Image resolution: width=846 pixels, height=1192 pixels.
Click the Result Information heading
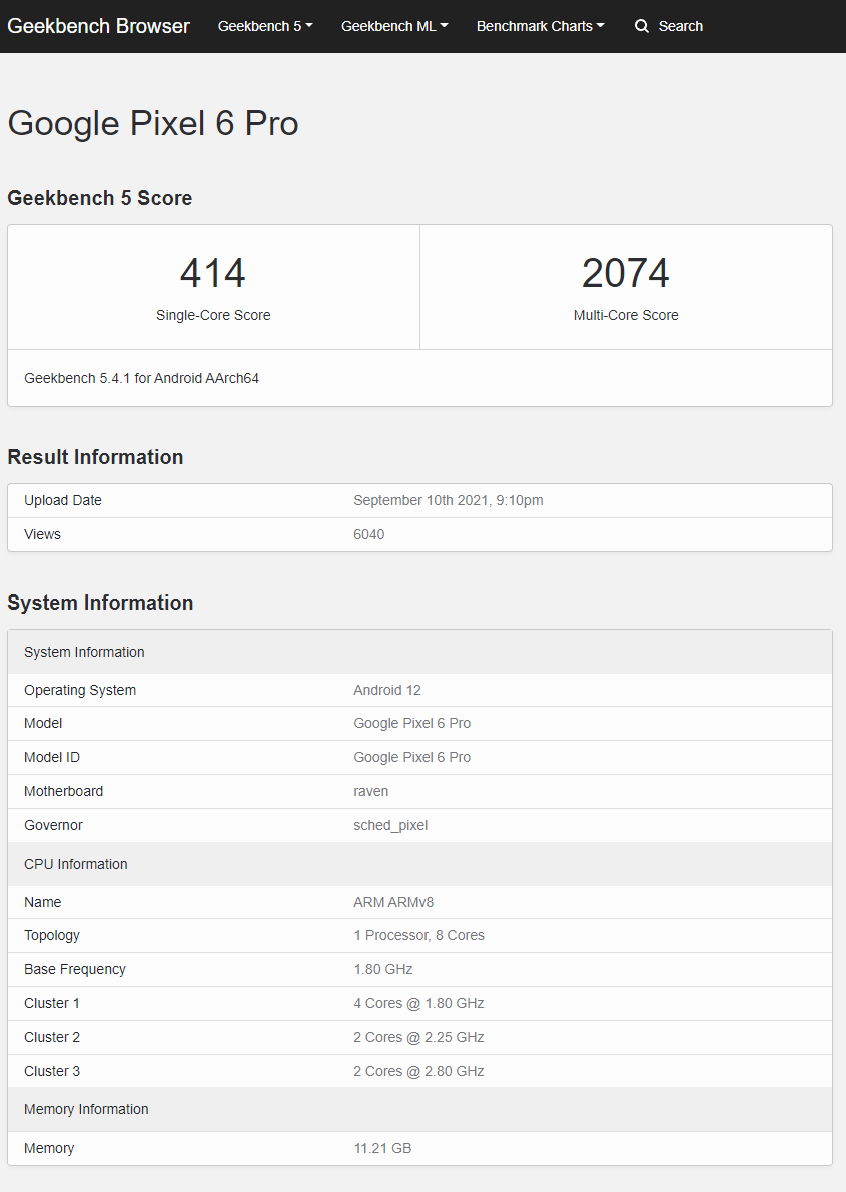[95, 457]
